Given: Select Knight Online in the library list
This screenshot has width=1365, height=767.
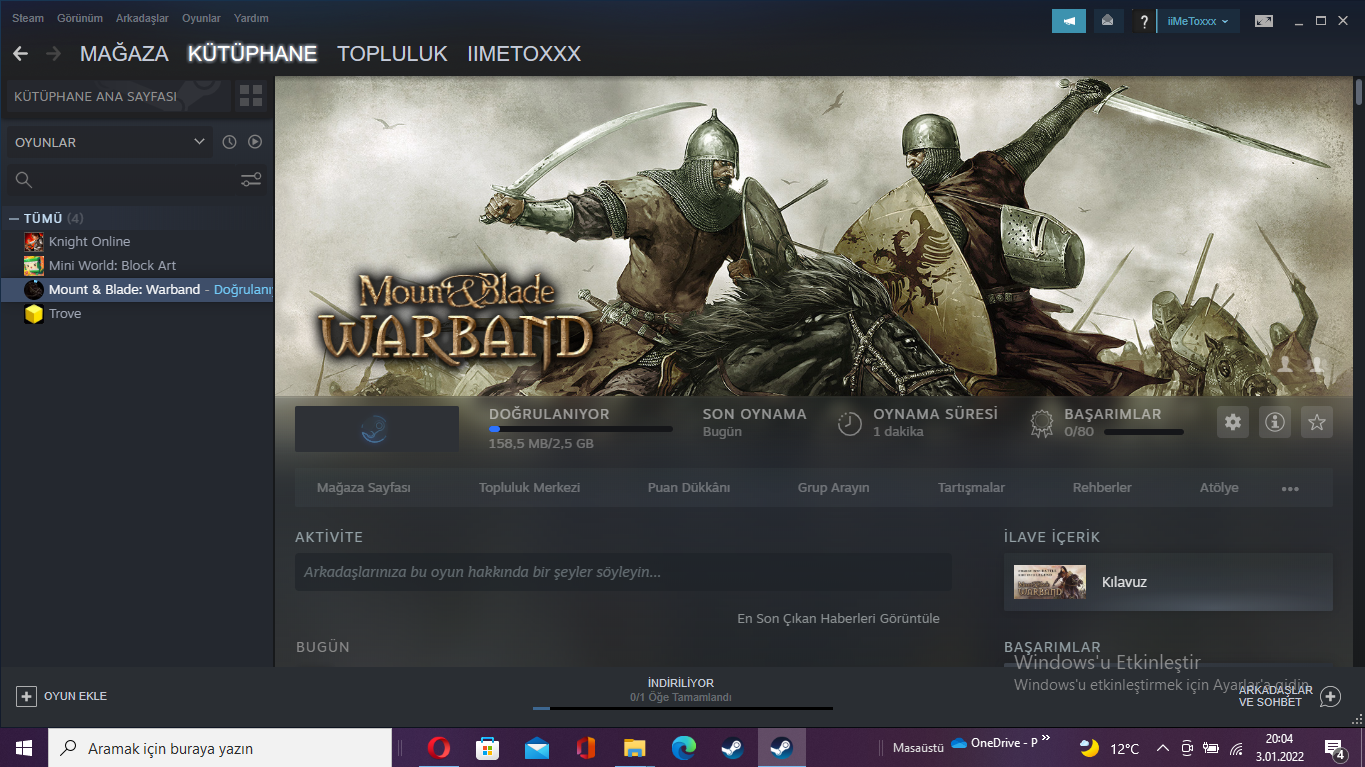Looking at the screenshot, I should (137, 241).
